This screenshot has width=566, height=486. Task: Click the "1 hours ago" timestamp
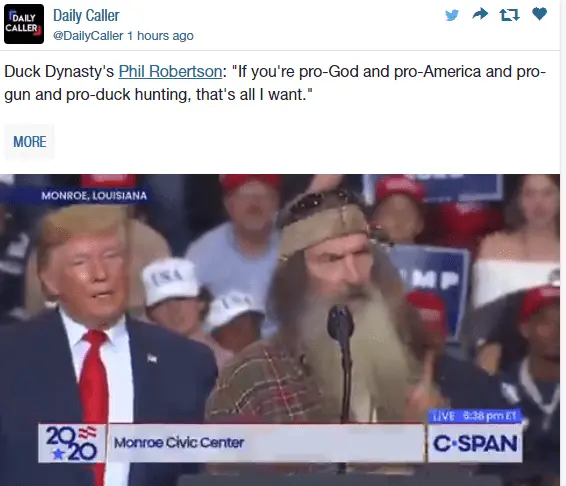click(x=160, y=36)
